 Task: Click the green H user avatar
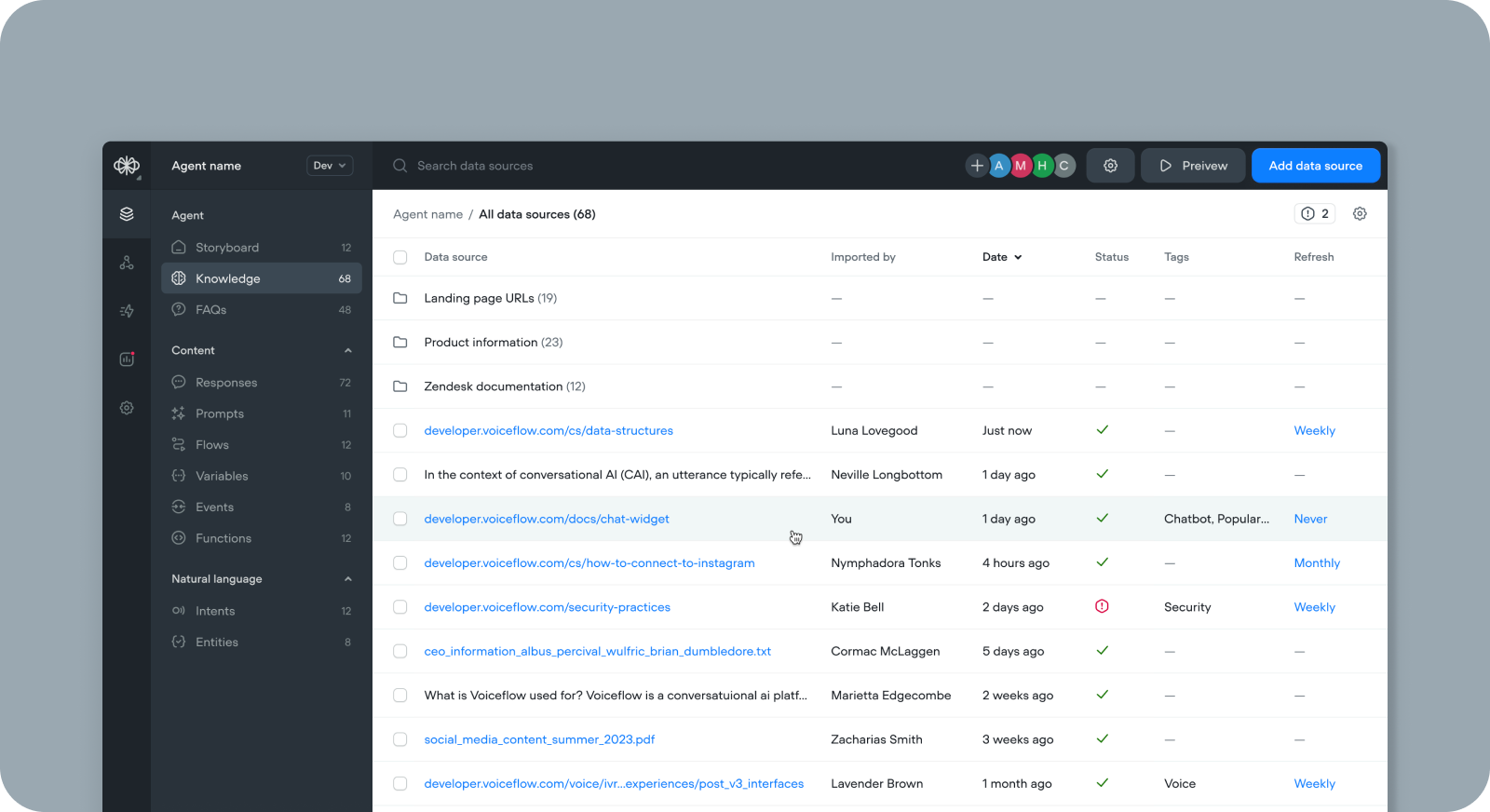click(1042, 166)
